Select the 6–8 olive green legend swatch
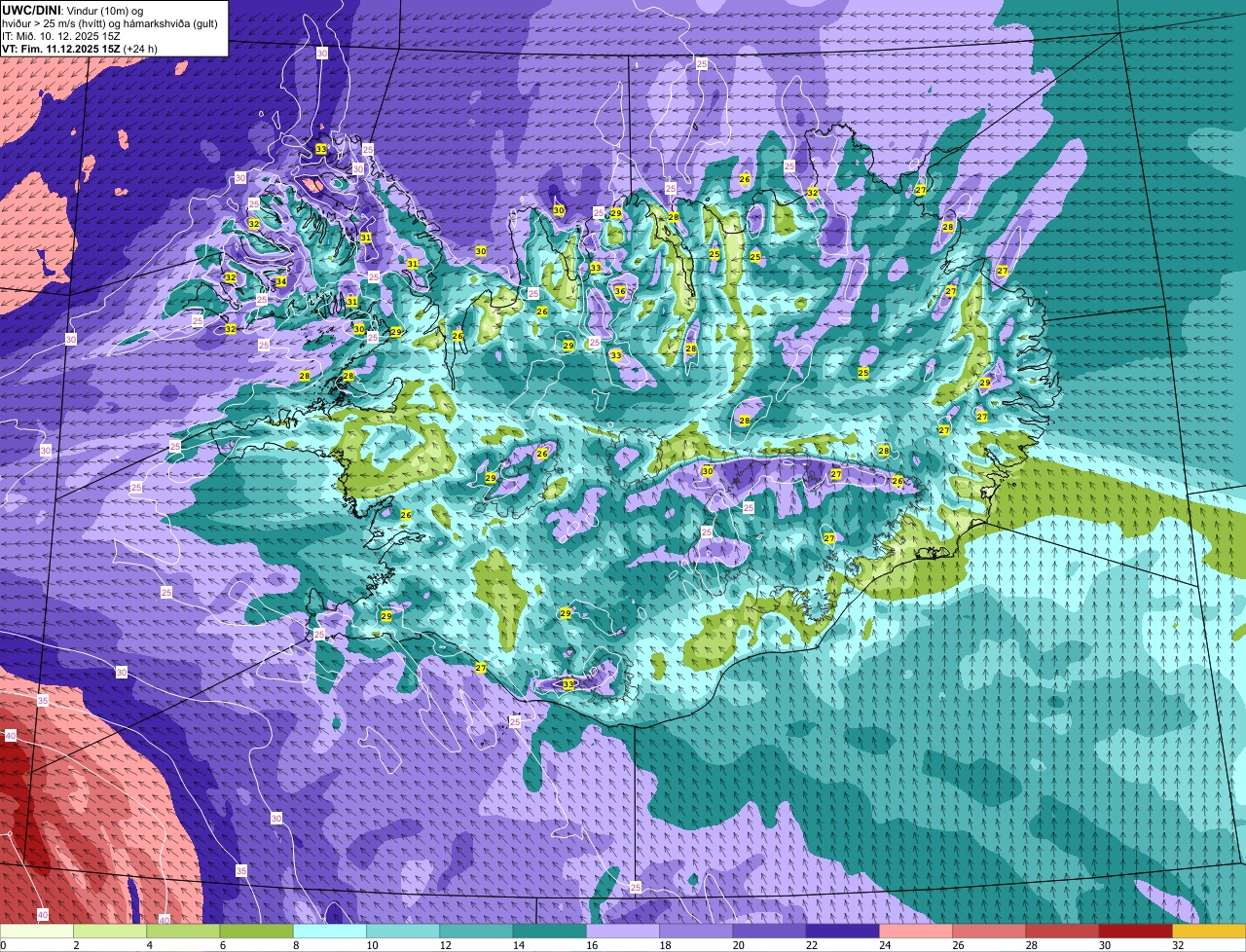Viewport: 1246px width, 952px height. [257, 931]
